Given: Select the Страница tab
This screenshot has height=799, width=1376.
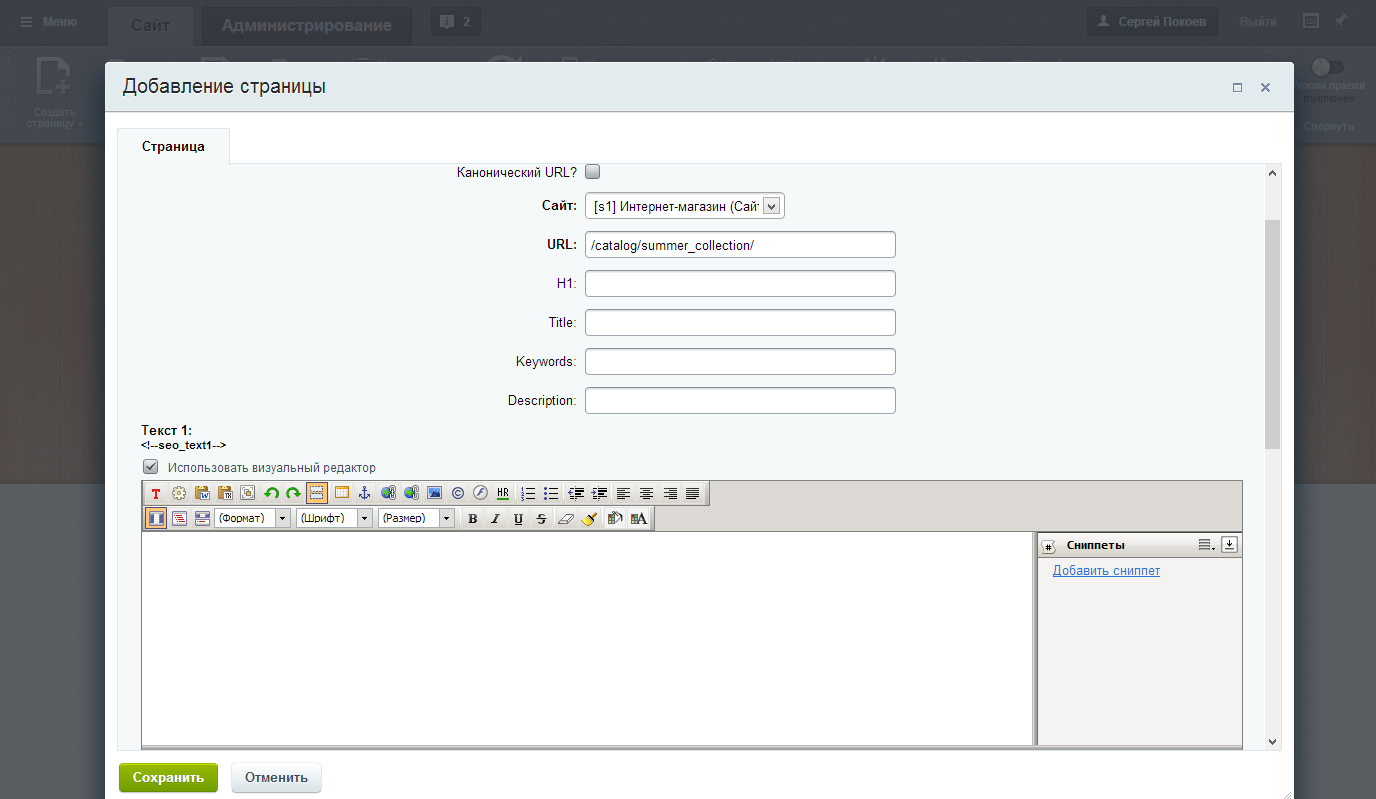Looking at the screenshot, I should click(x=173, y=146).
